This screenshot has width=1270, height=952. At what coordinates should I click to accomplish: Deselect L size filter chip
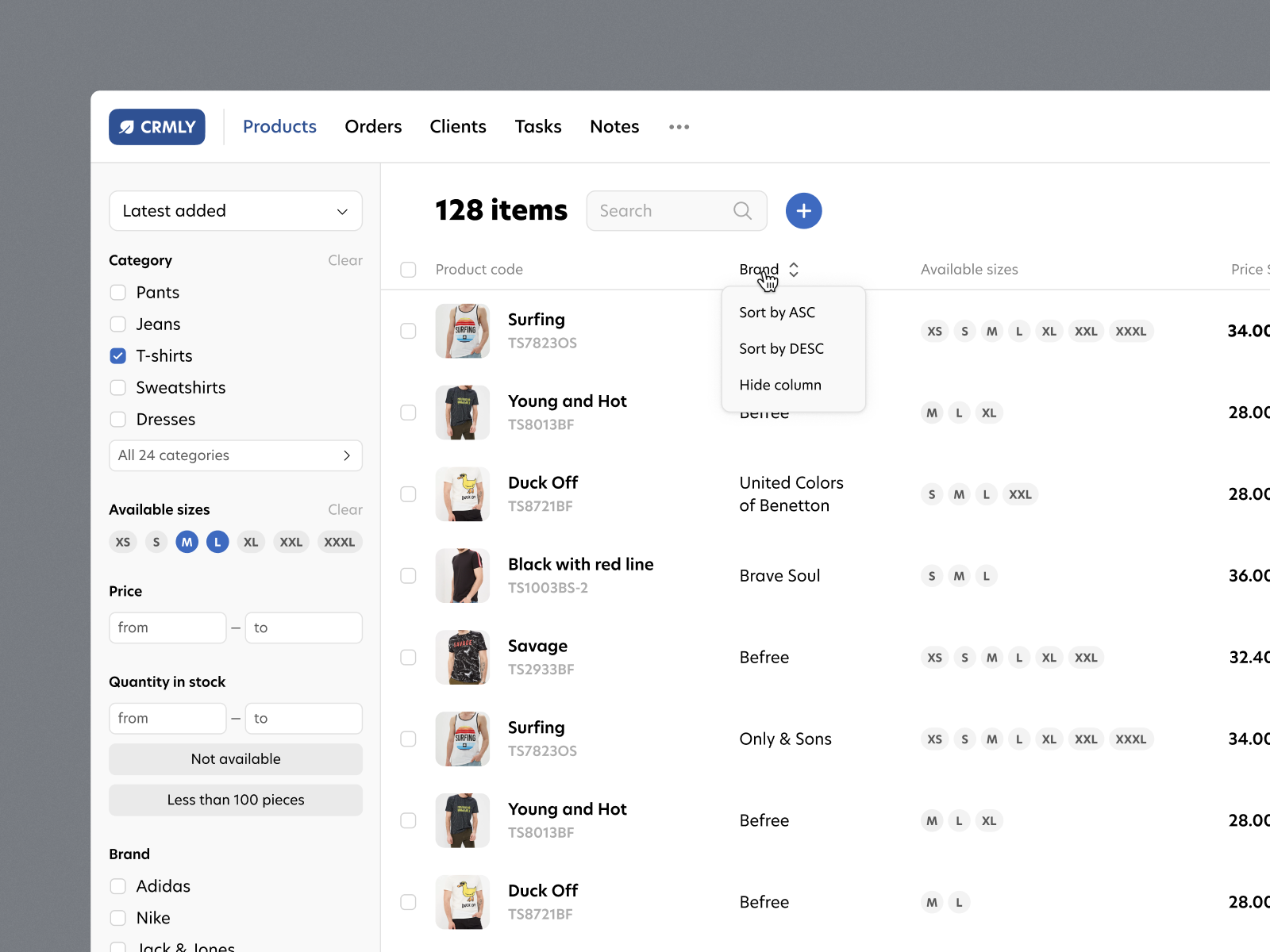[x=217, y=542]
